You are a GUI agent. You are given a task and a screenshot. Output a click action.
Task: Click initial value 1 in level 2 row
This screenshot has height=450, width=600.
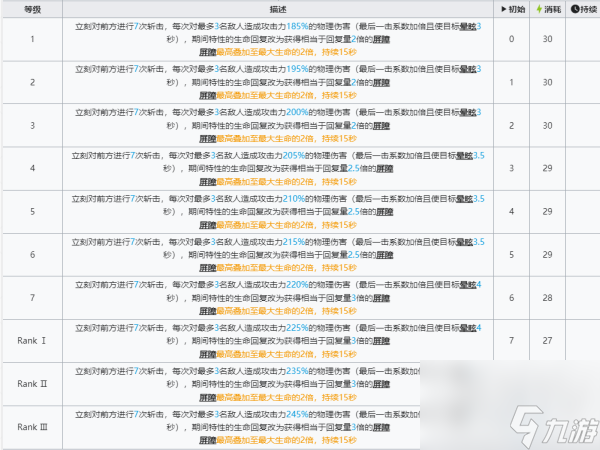click(511, 82)
